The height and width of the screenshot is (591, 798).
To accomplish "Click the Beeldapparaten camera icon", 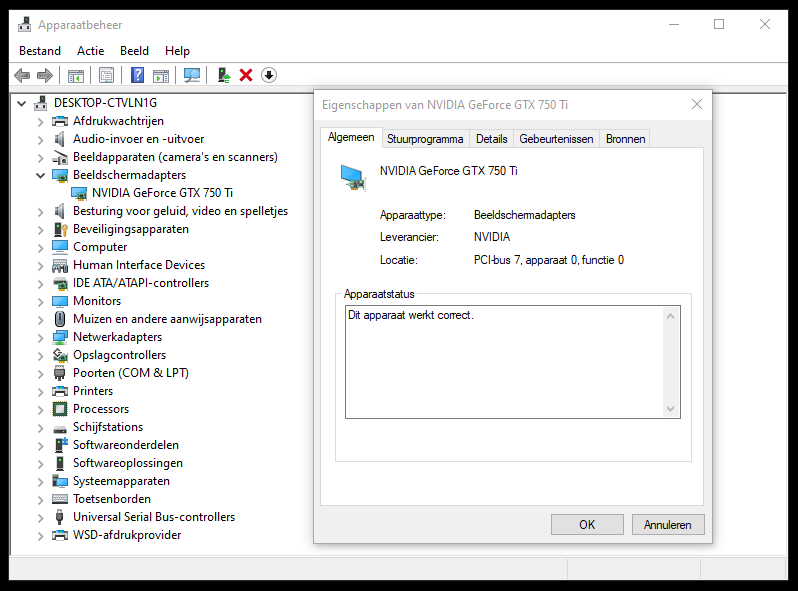I will tap(60, 157).
